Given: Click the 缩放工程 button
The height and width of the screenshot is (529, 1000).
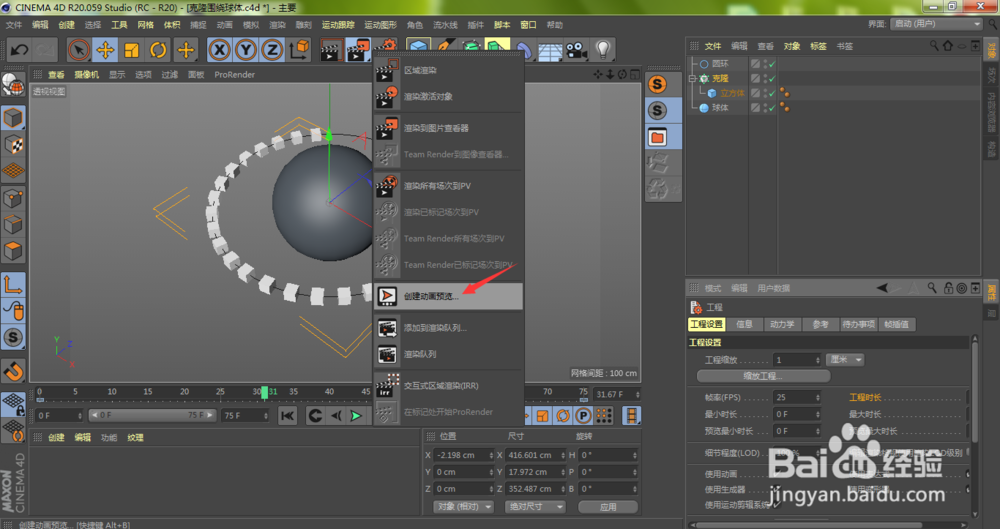Looking at the screenshot, I should pyautogui.click(x=763, y=376).
